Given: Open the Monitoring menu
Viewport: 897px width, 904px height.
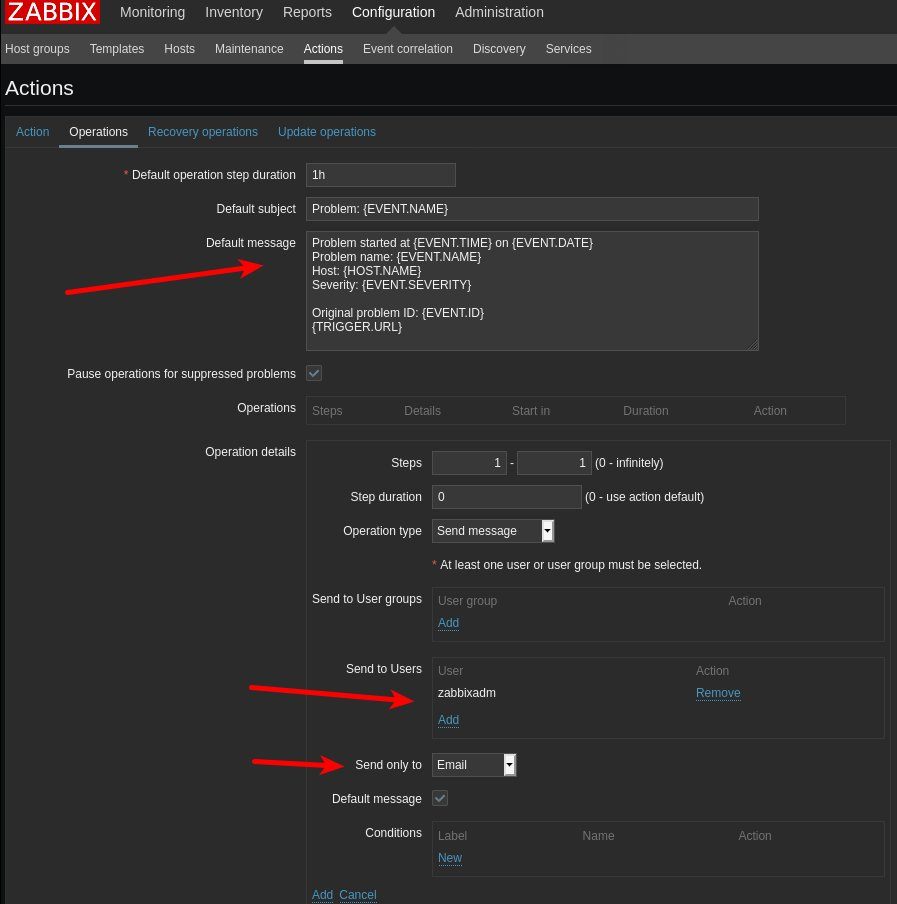Looking at the screenshot, I should pos(152,12).
